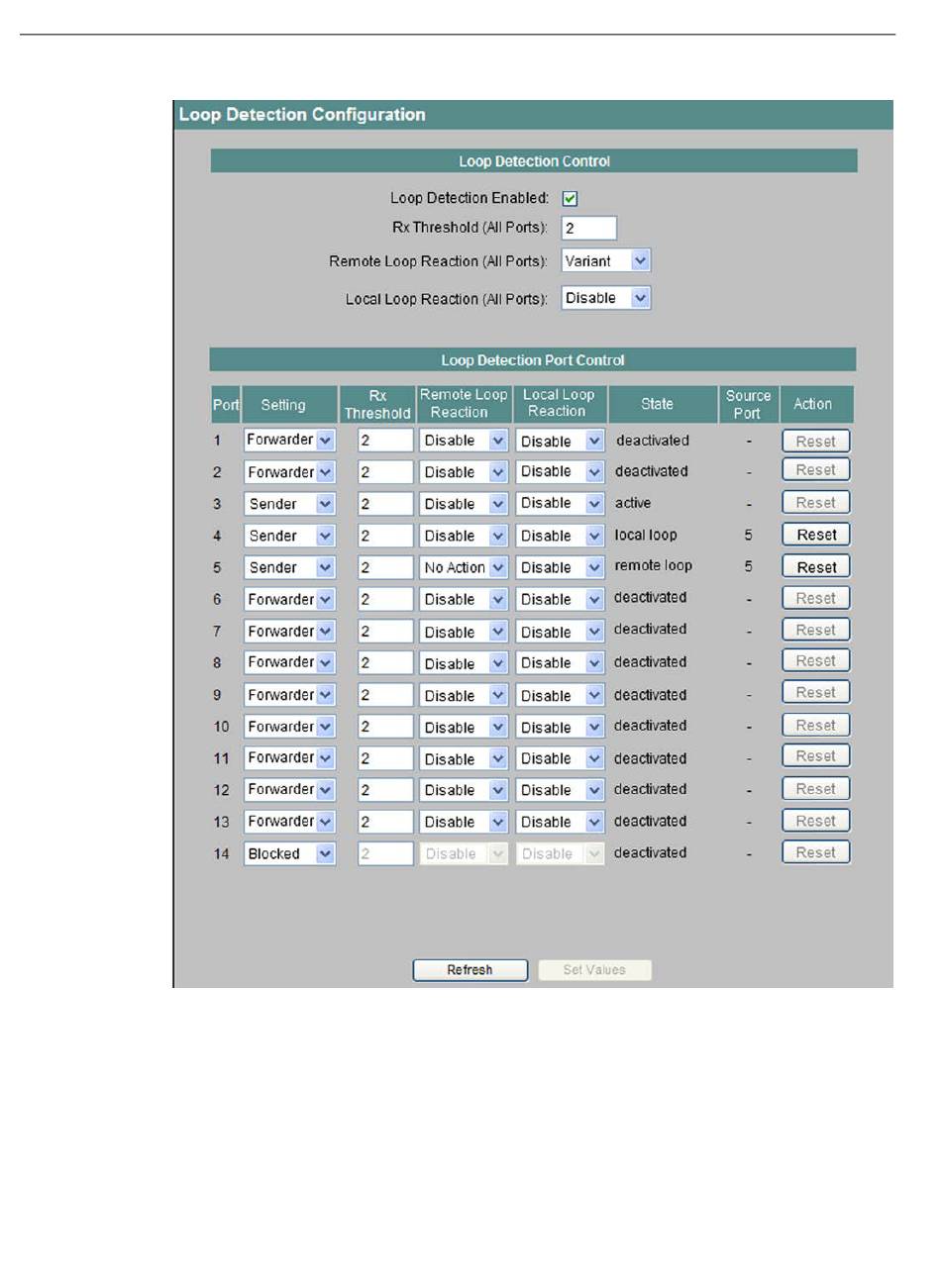Change port 3 Setting from Sender
The width and height of the screenshot is (941, 1288).
pos(289,504)
